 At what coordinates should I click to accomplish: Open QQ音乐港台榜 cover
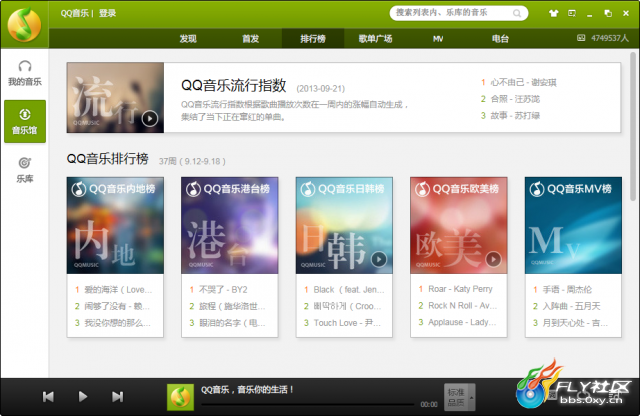coord(230,225)
